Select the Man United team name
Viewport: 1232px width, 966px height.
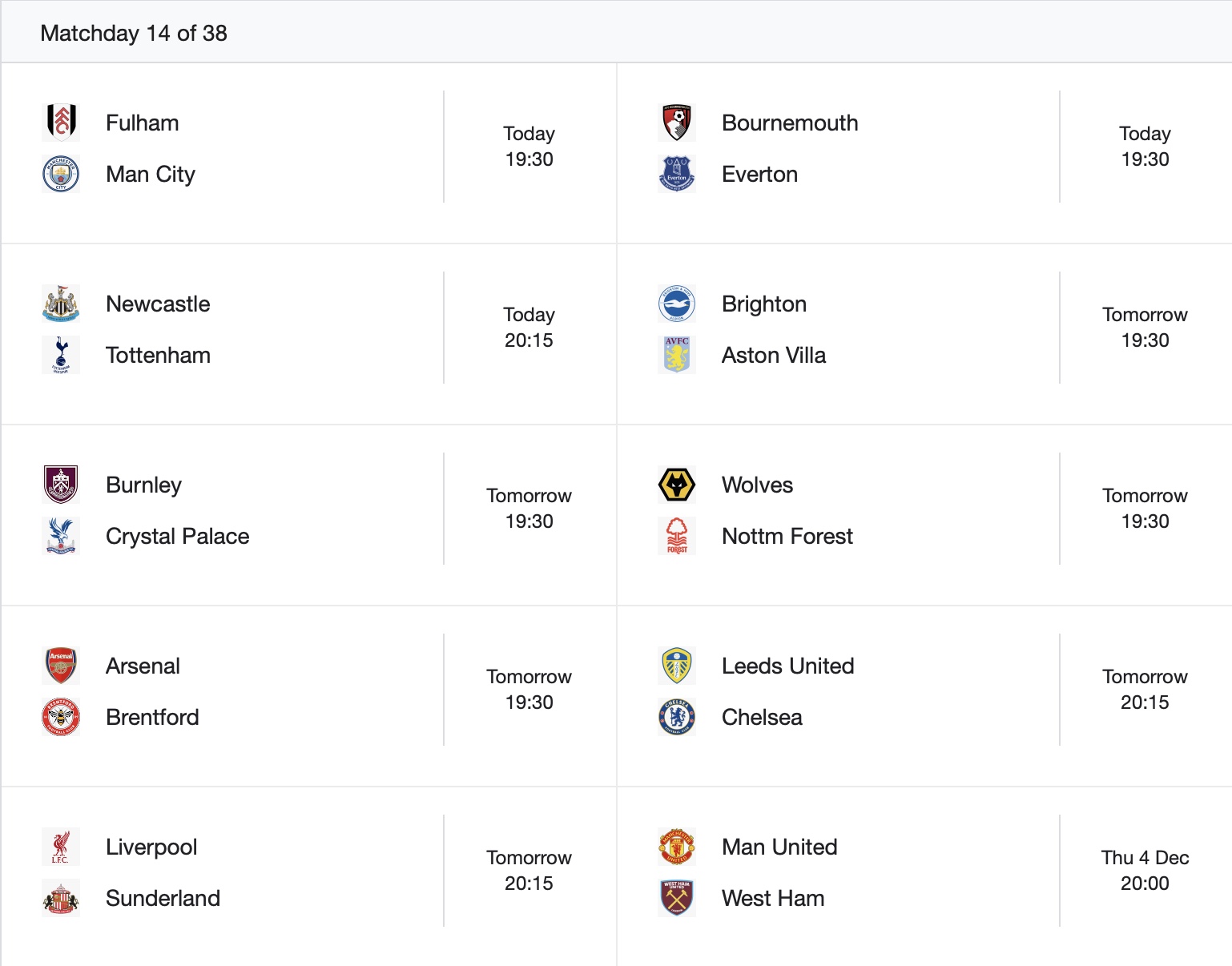[x=779, y=847]
